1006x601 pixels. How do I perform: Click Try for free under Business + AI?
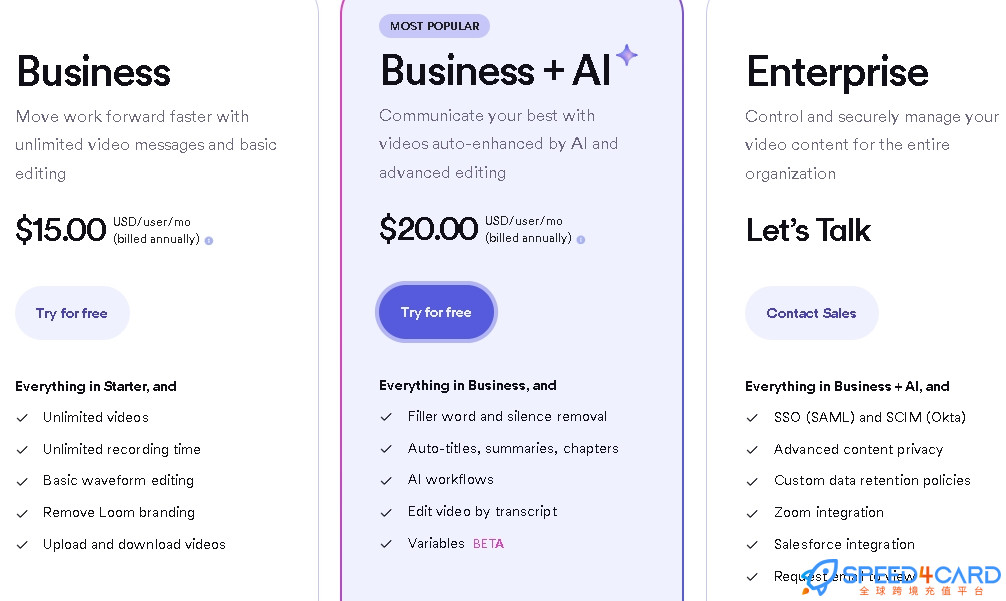tap(436, 312)
